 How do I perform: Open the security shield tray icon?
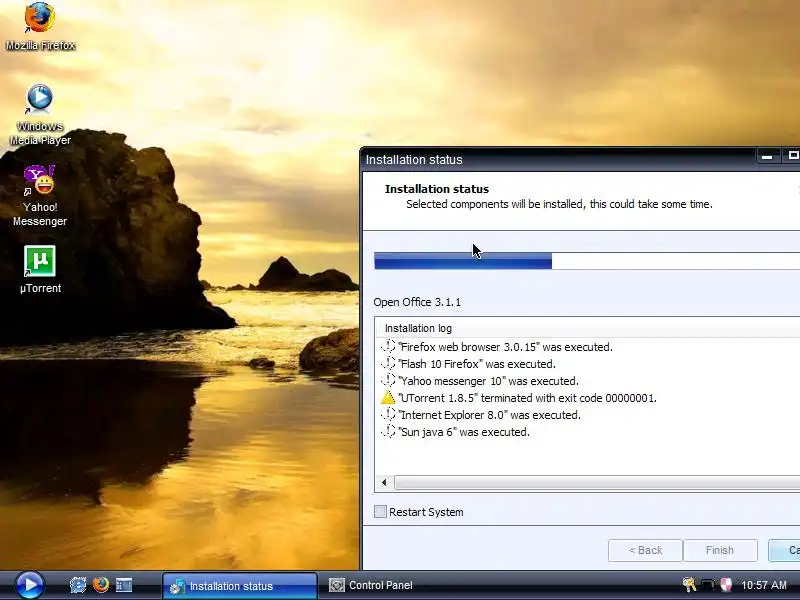726,585
